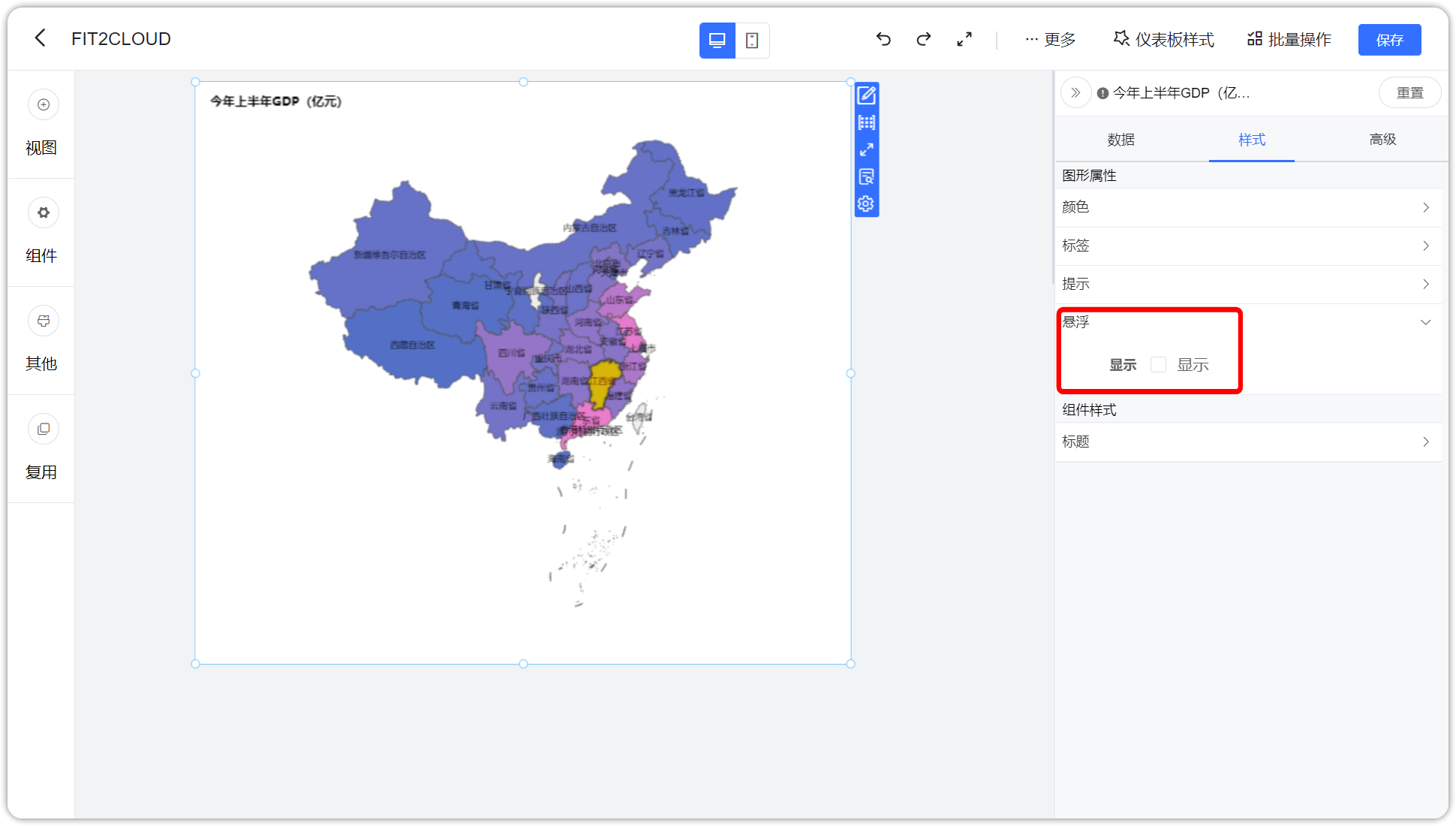The image size is (1456, 826).
Task: Expand the 标题 section
Action: click(1249, 442)
